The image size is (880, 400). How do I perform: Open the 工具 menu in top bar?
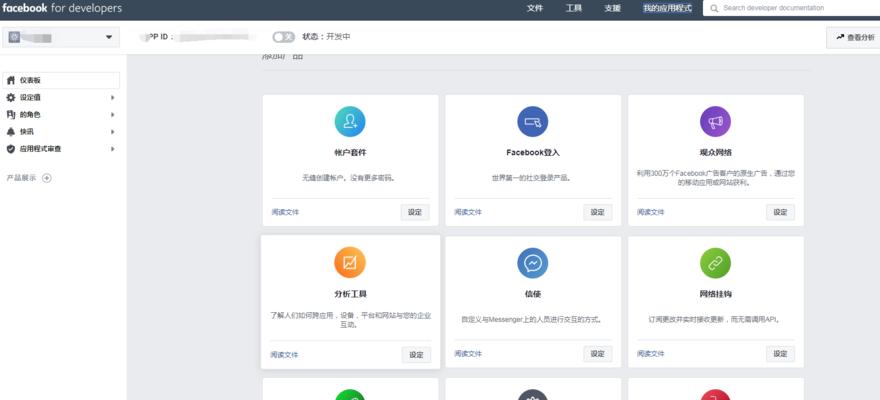point(574,8)
